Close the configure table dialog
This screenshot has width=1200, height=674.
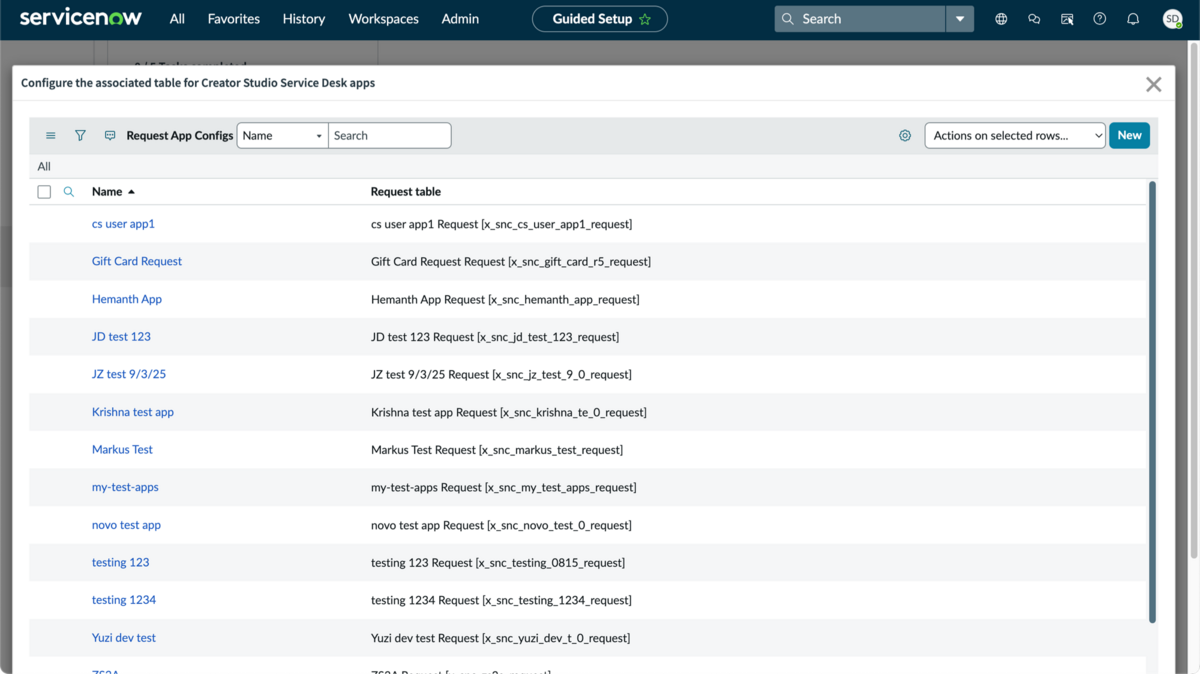pyautogui.click(x=1154, y=84)
